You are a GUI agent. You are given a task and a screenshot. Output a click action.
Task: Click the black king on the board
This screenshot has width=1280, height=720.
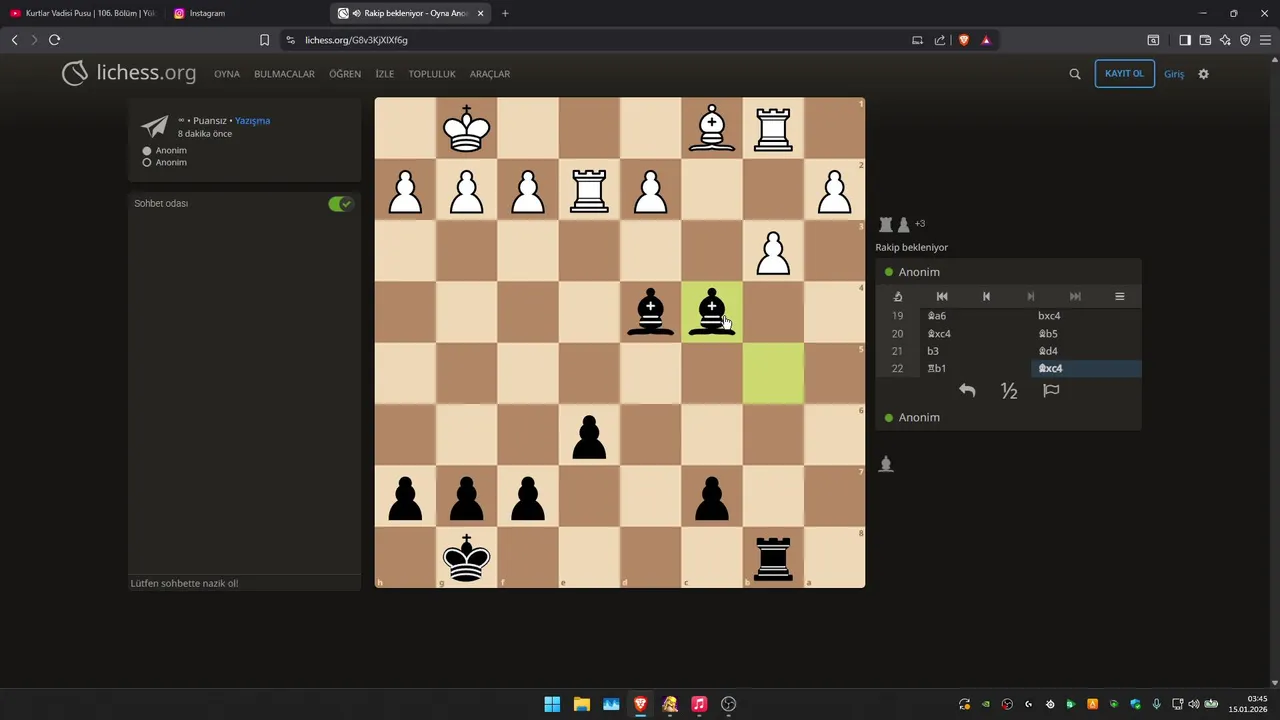click(466, 558)
